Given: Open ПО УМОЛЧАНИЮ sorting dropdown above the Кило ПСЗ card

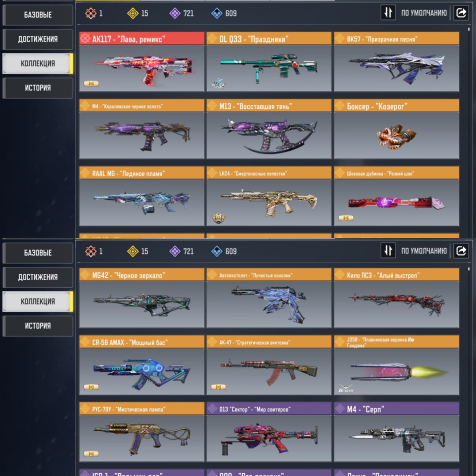Looking at the screenshot, I should tap(424, 251).
